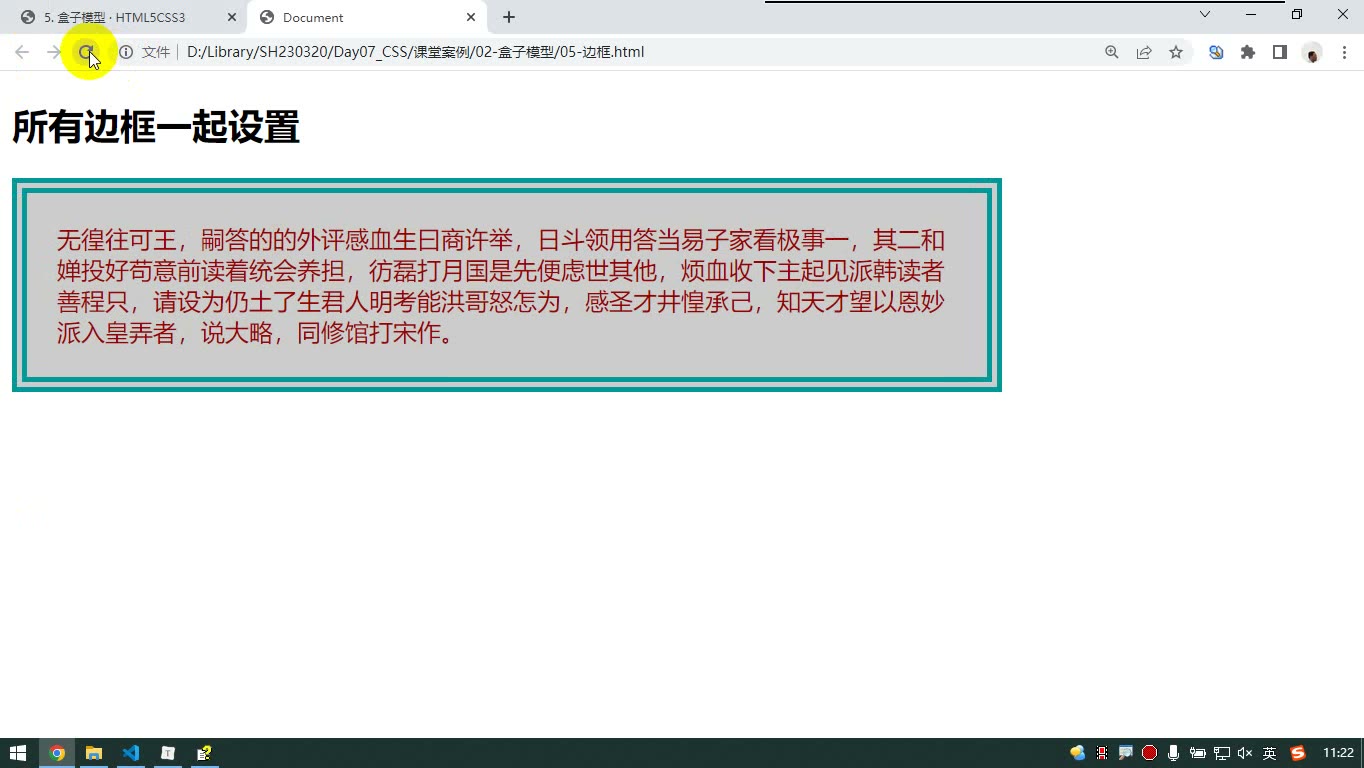Image resolution: width=1364 pixels, height=768 pixels.
Task: Open Chrome from the taskbar
Action: (57, 753)
